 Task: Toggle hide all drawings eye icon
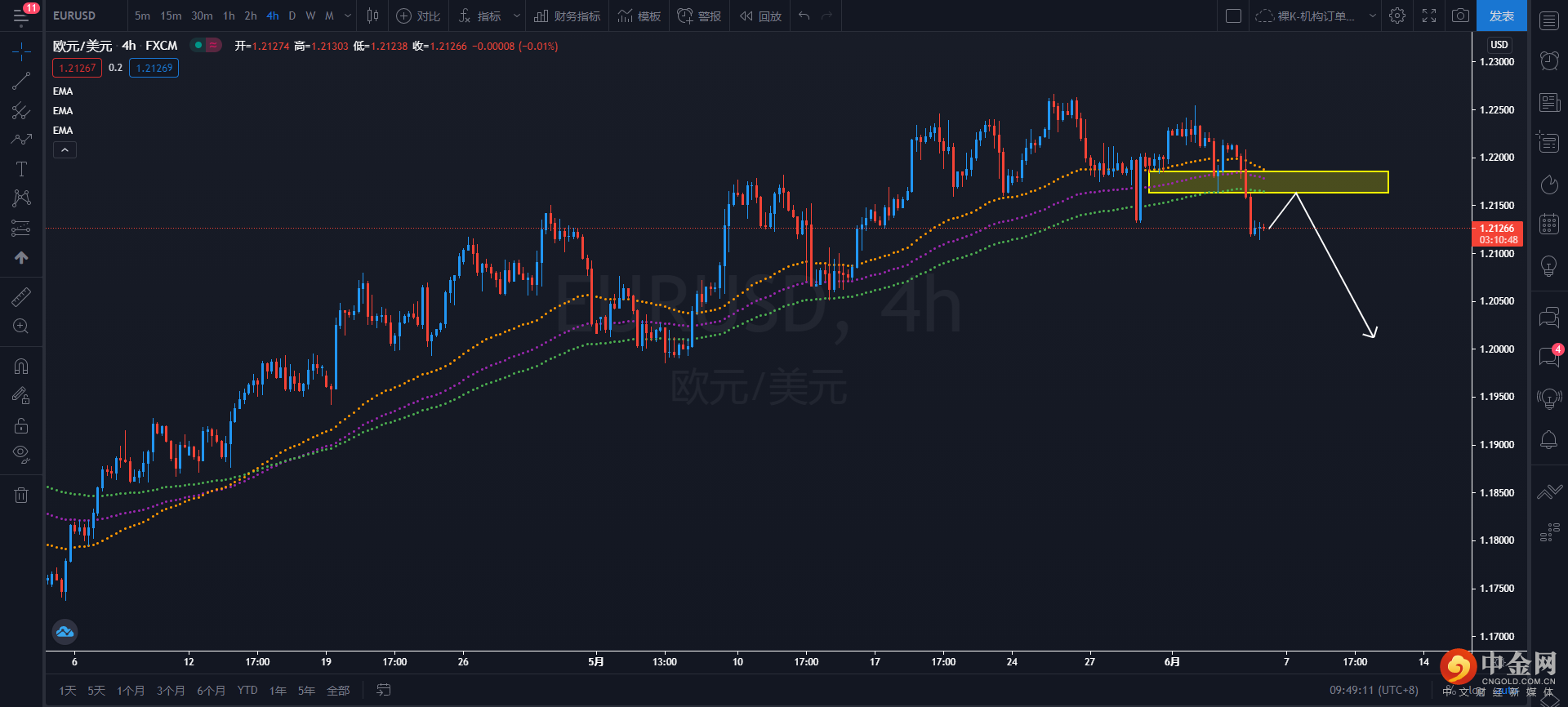[21, 454]
